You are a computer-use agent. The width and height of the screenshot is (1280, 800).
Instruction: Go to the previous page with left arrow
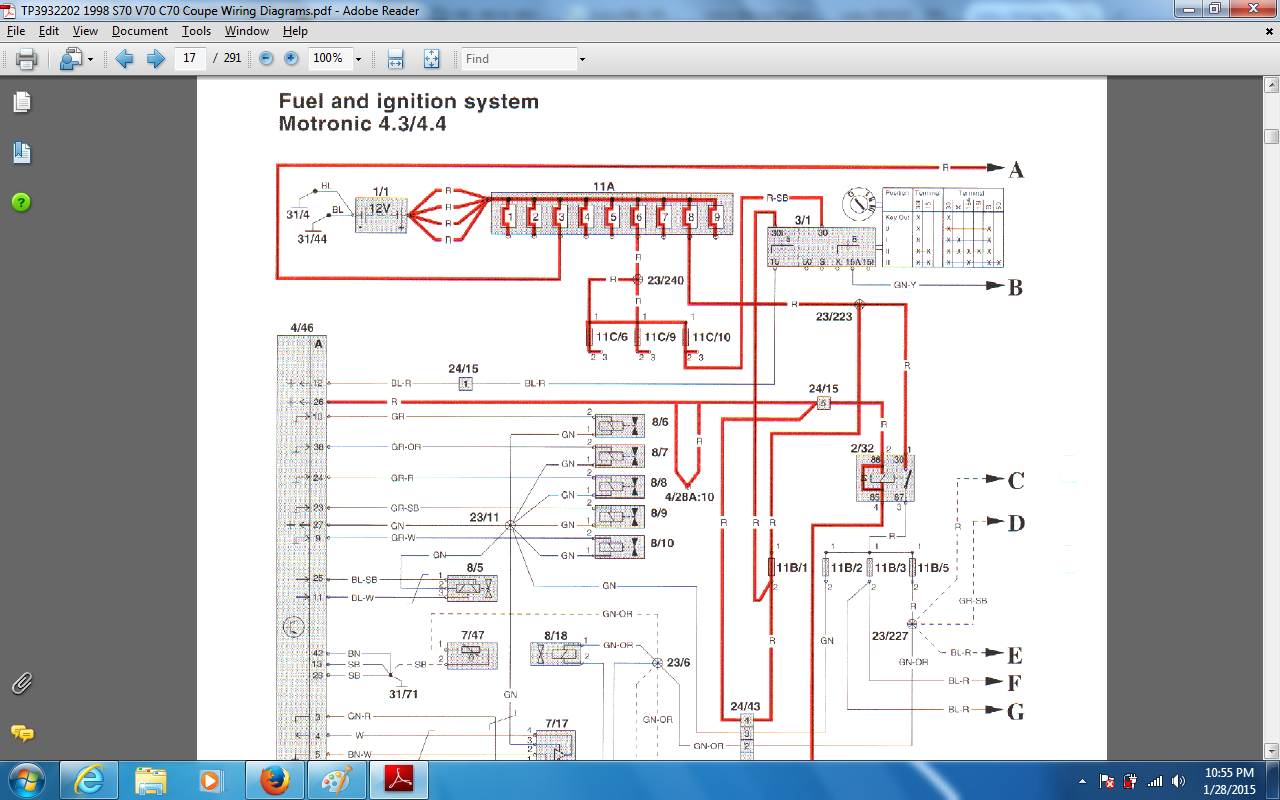point(125,59)
